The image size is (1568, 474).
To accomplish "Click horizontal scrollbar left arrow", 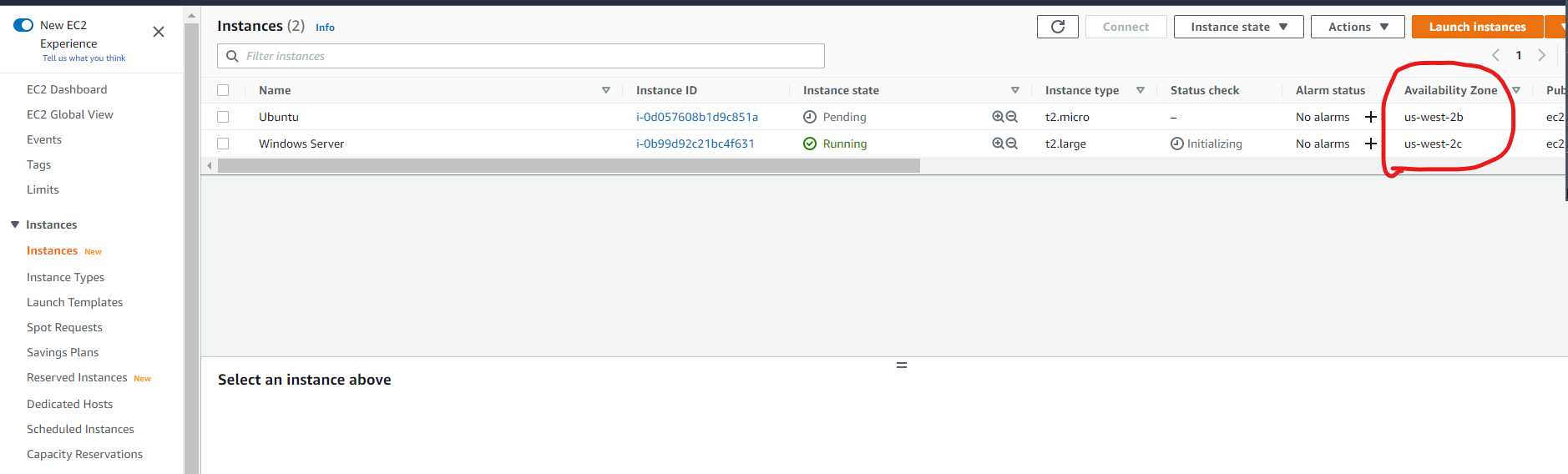I will click(x=210, y=166).
